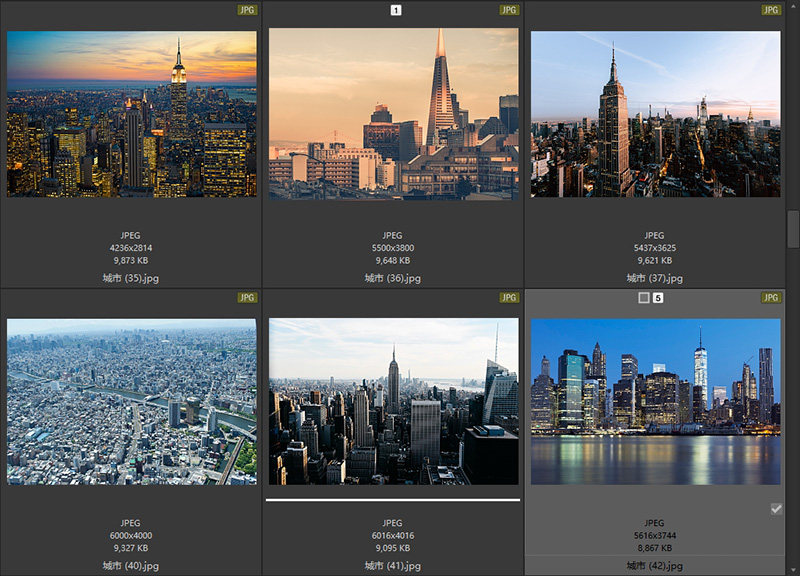Click the JPG badge on 城市 (42).jpg

(771, 298)
